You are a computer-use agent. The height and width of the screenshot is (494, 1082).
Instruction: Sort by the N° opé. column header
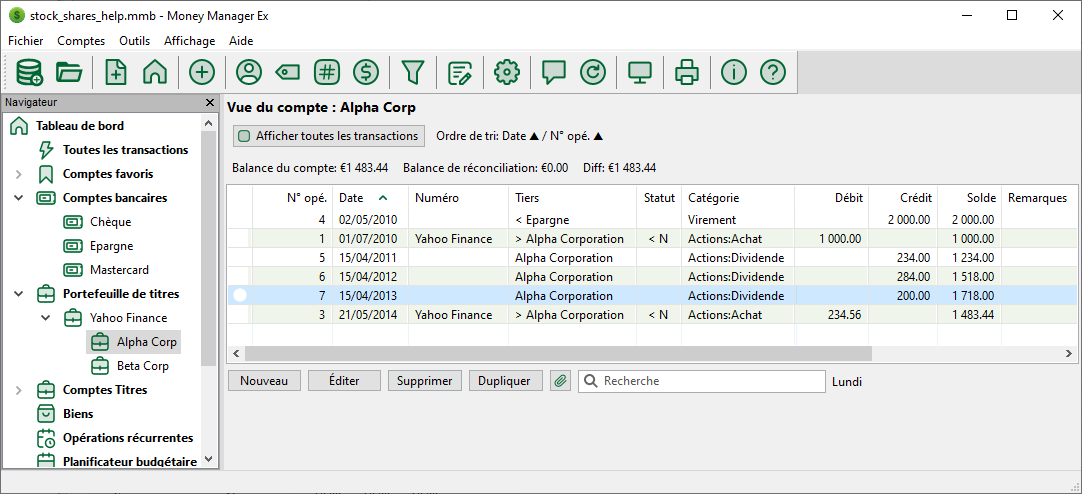(293, 198)
